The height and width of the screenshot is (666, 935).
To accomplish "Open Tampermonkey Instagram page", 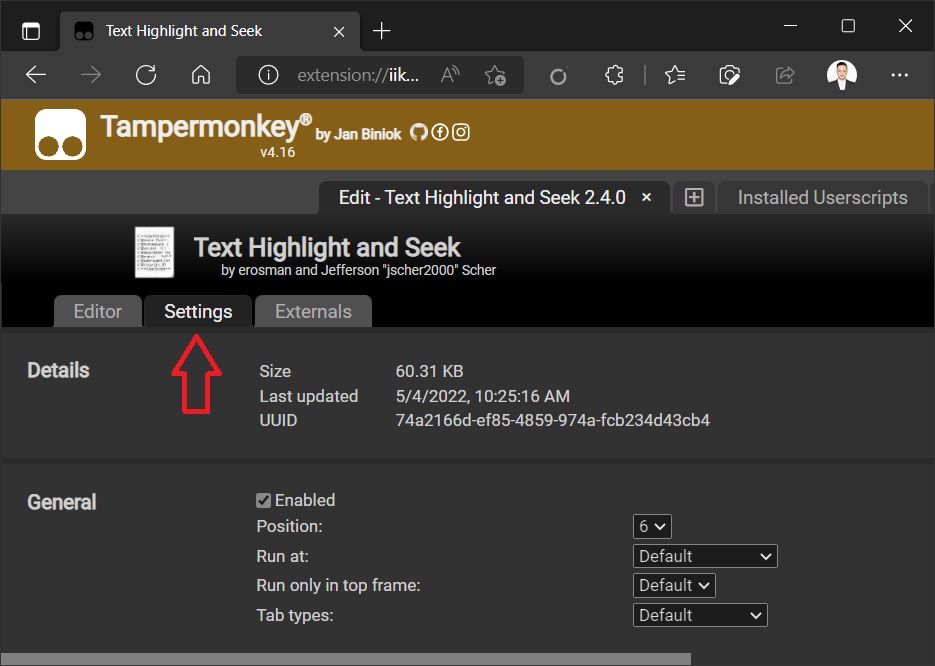I will pos(460,132).
